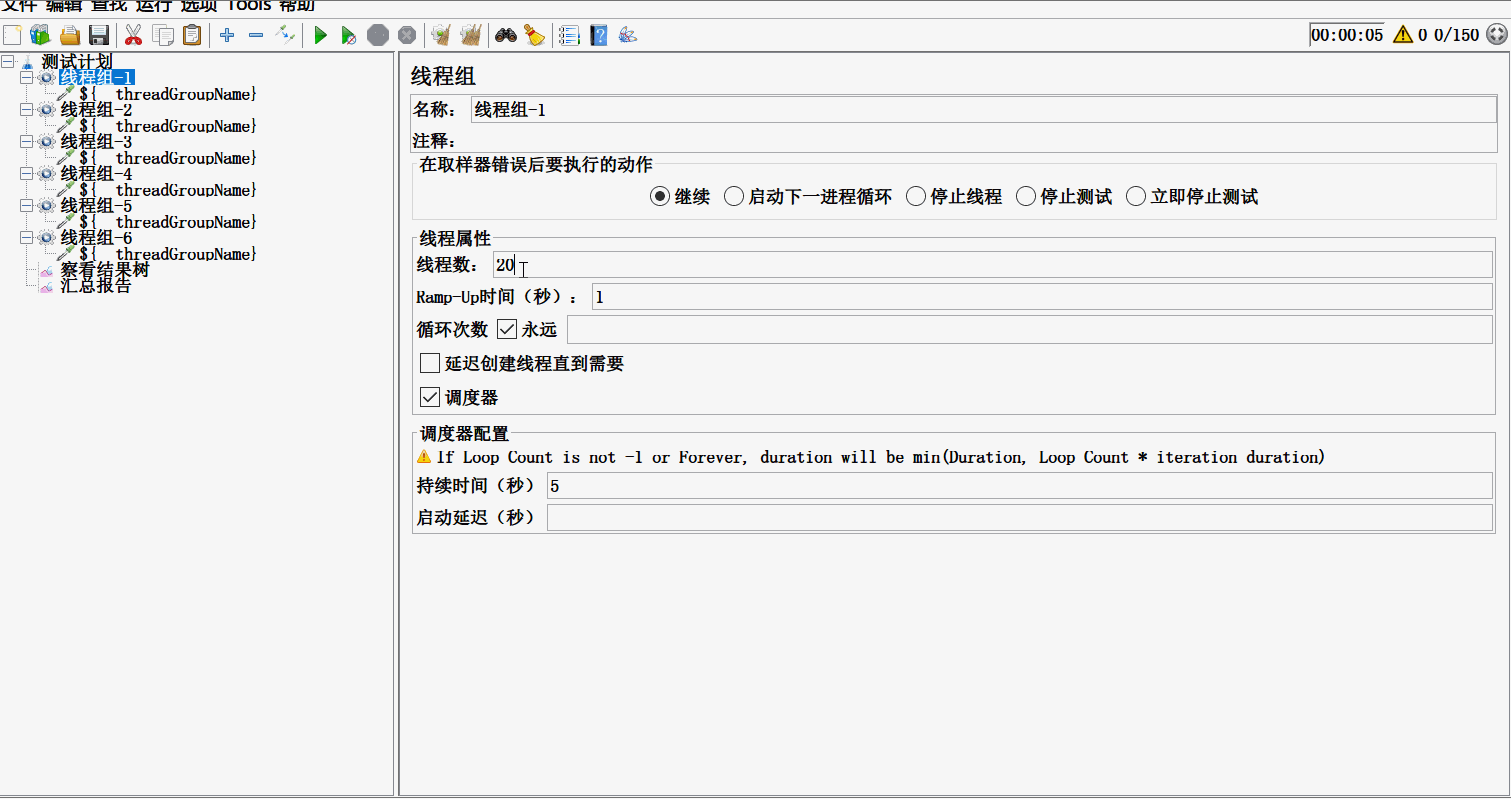Click the grey Stop octagon icon
The height and width of the screenshot is (799, 1511).
pos(377,36)
